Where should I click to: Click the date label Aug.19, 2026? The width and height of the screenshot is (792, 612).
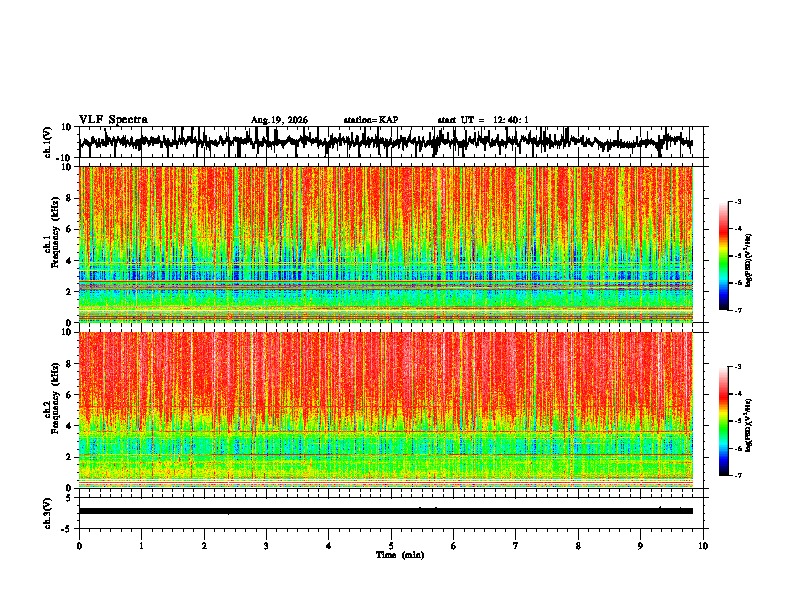(279, 120)
